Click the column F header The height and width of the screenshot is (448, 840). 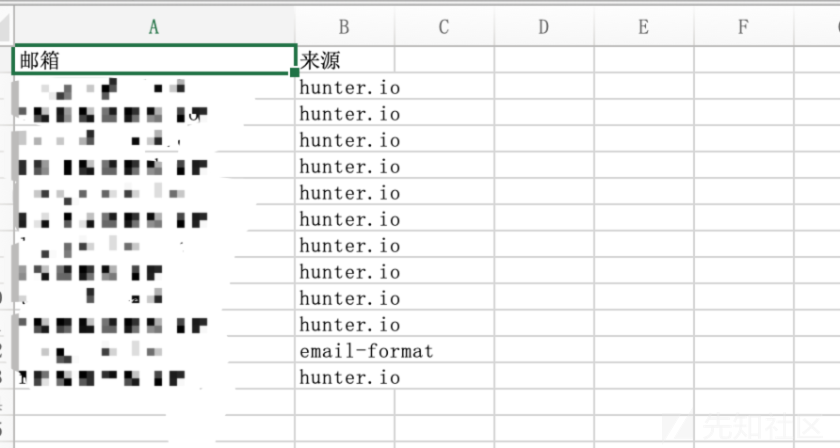tap(743, 26)
